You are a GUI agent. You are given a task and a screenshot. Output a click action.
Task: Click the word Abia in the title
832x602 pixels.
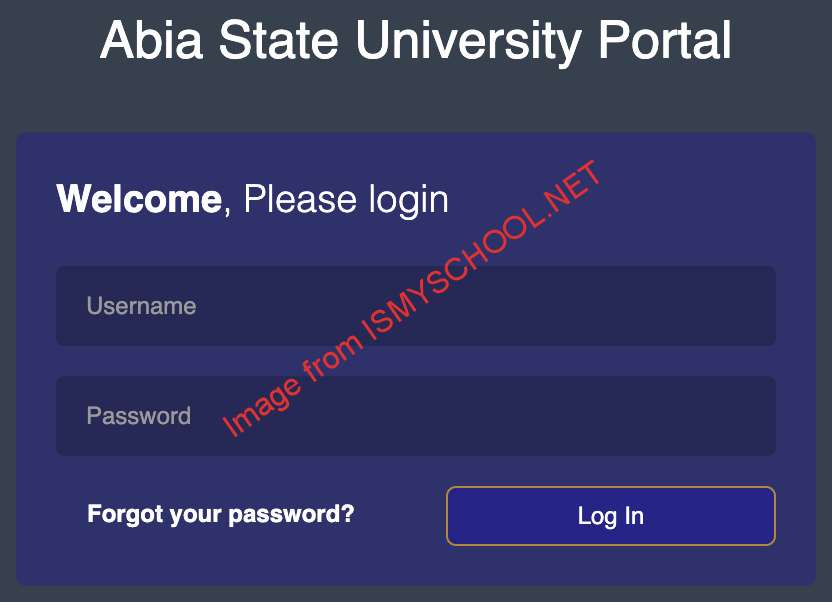tap(151, 40)
